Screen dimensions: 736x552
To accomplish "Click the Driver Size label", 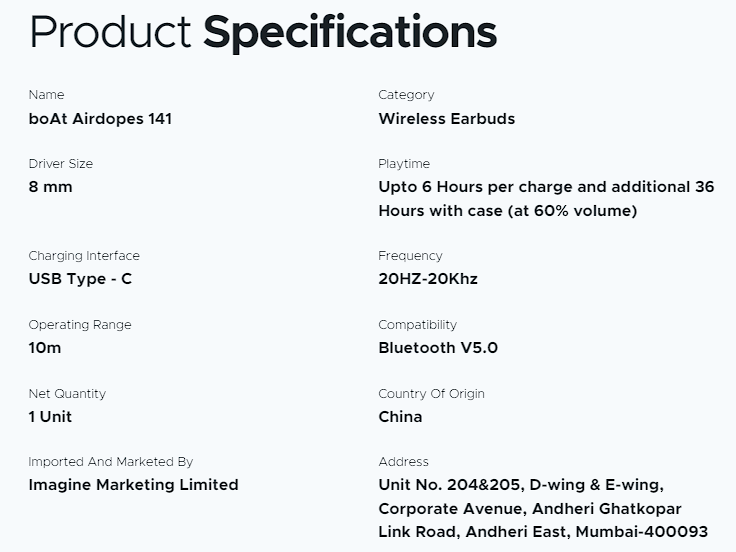I will [61, 163].
